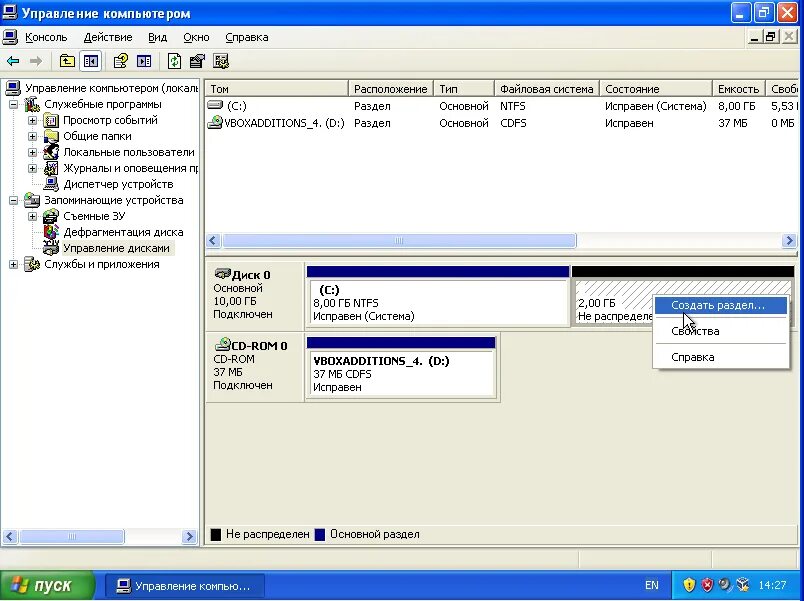Expand the Просмотр событий node
Image resolution: width=804 pixels, height=601 pixels.
[32, 121]
